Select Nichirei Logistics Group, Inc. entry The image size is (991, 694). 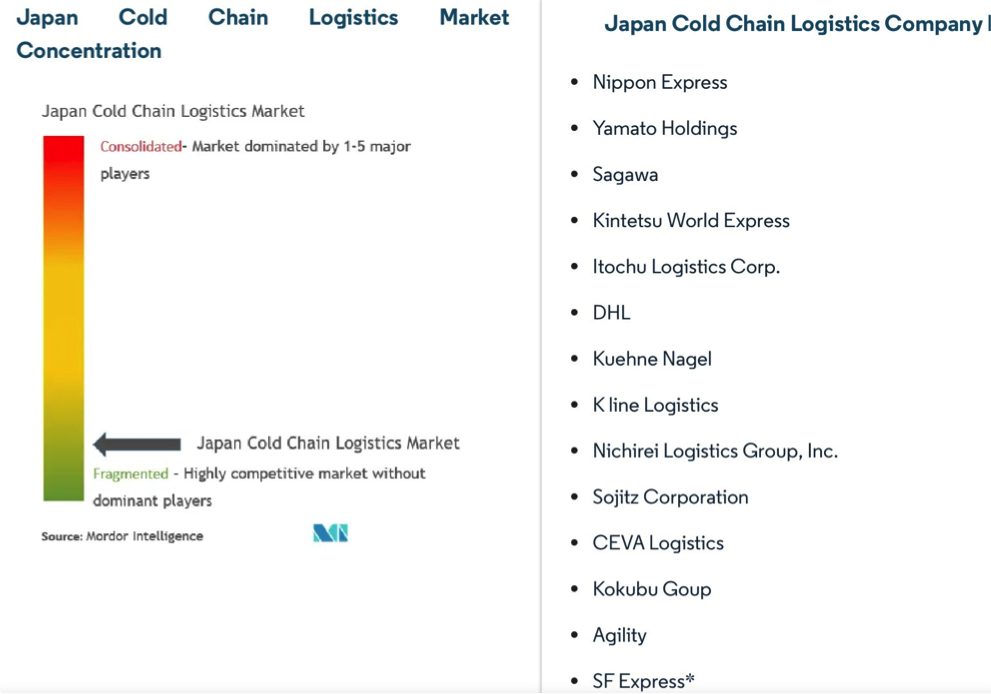[715, 451]
